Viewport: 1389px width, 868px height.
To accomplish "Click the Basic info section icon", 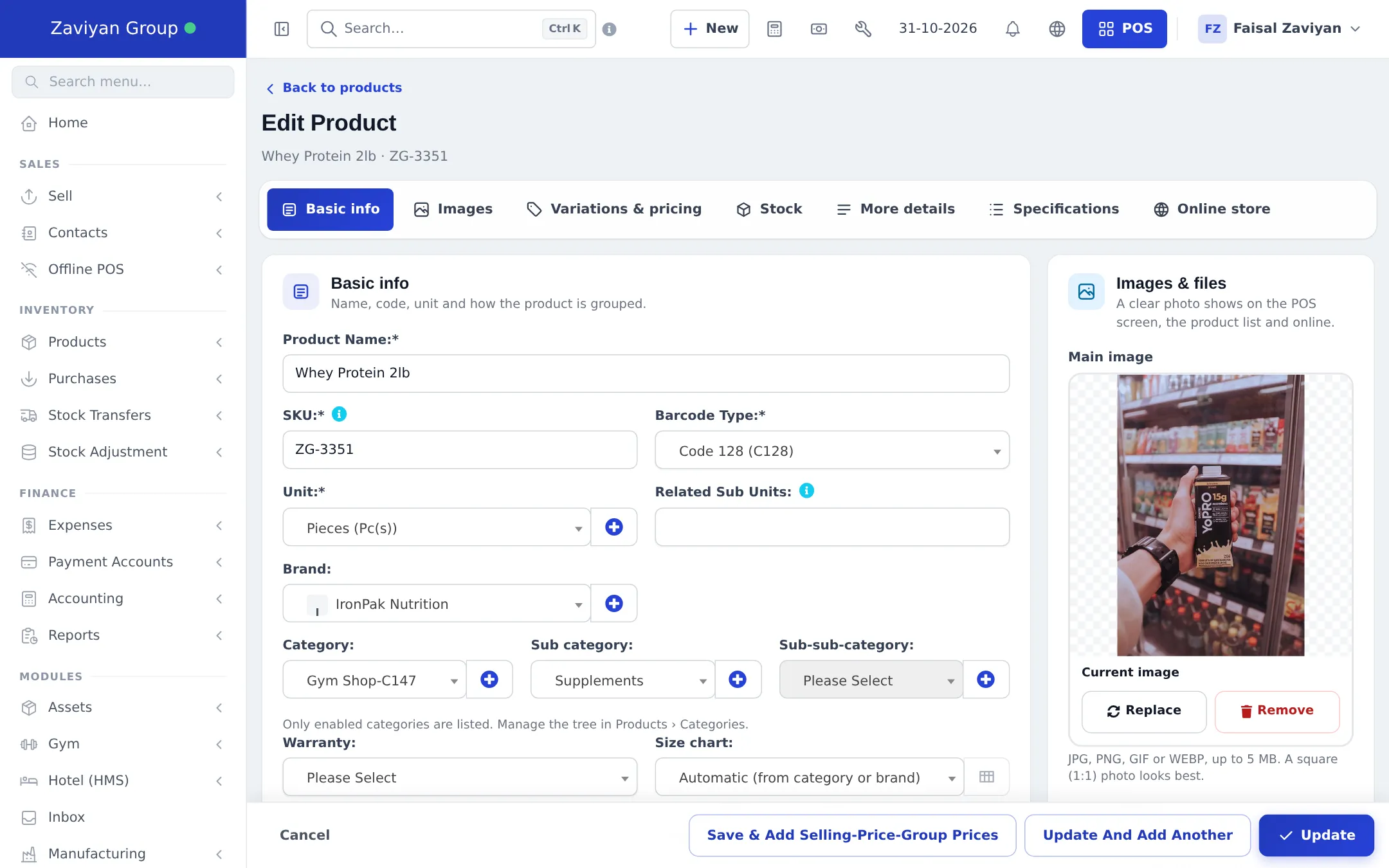I will pos(301,292).
